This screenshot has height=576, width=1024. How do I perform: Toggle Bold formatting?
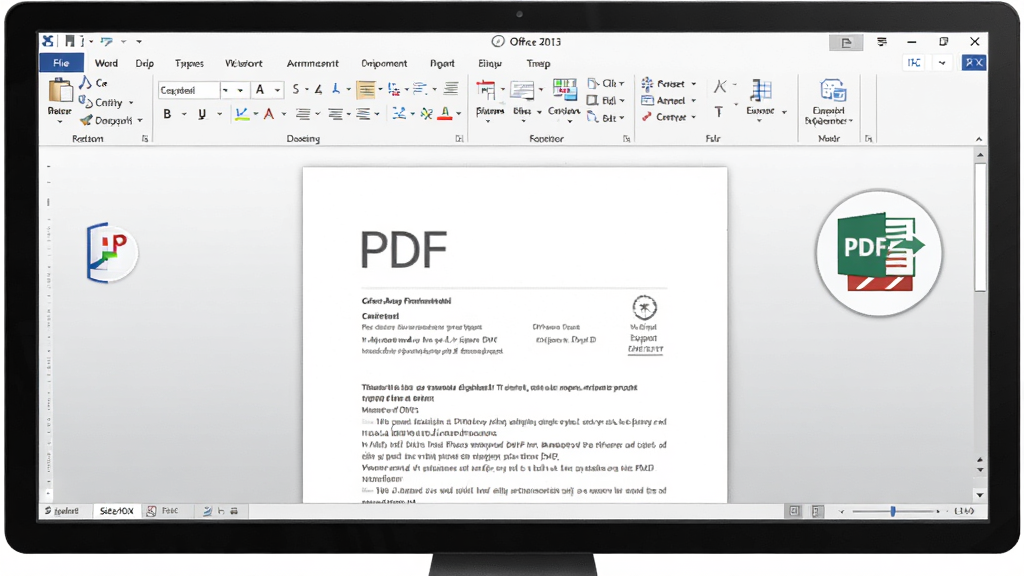[x=167, y=114]
